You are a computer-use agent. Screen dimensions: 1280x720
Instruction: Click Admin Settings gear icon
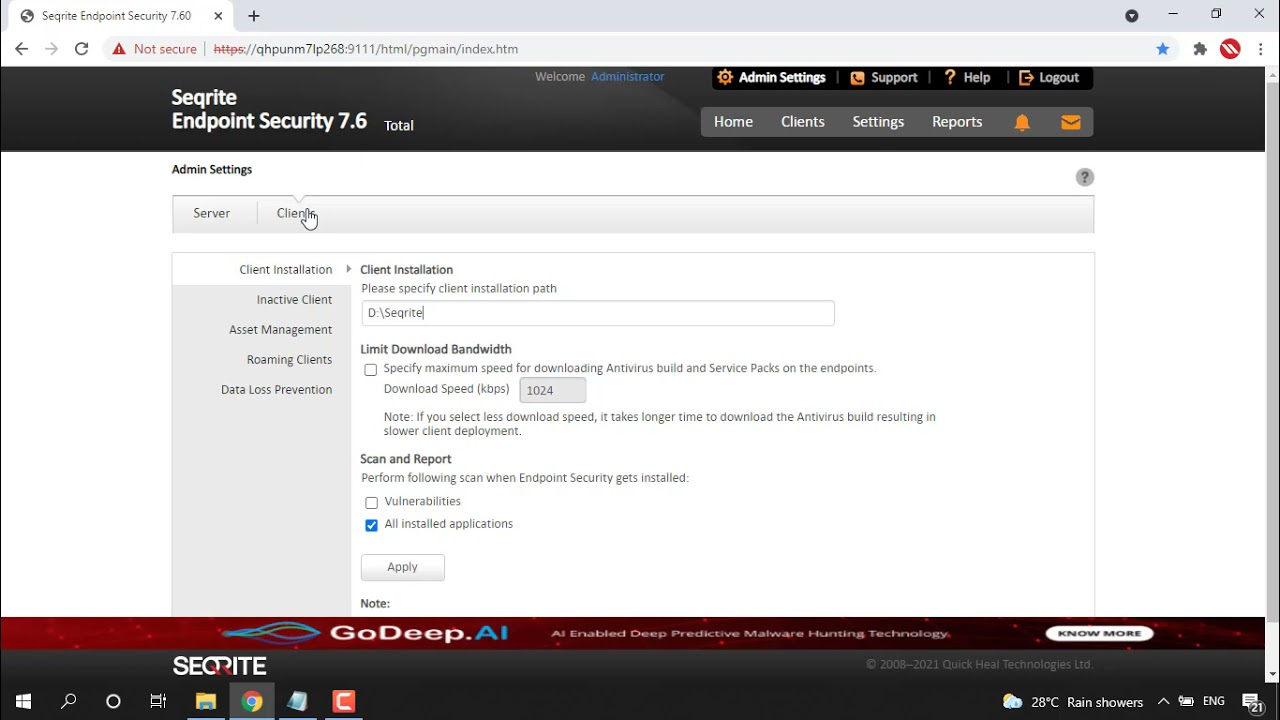(725, 77)
